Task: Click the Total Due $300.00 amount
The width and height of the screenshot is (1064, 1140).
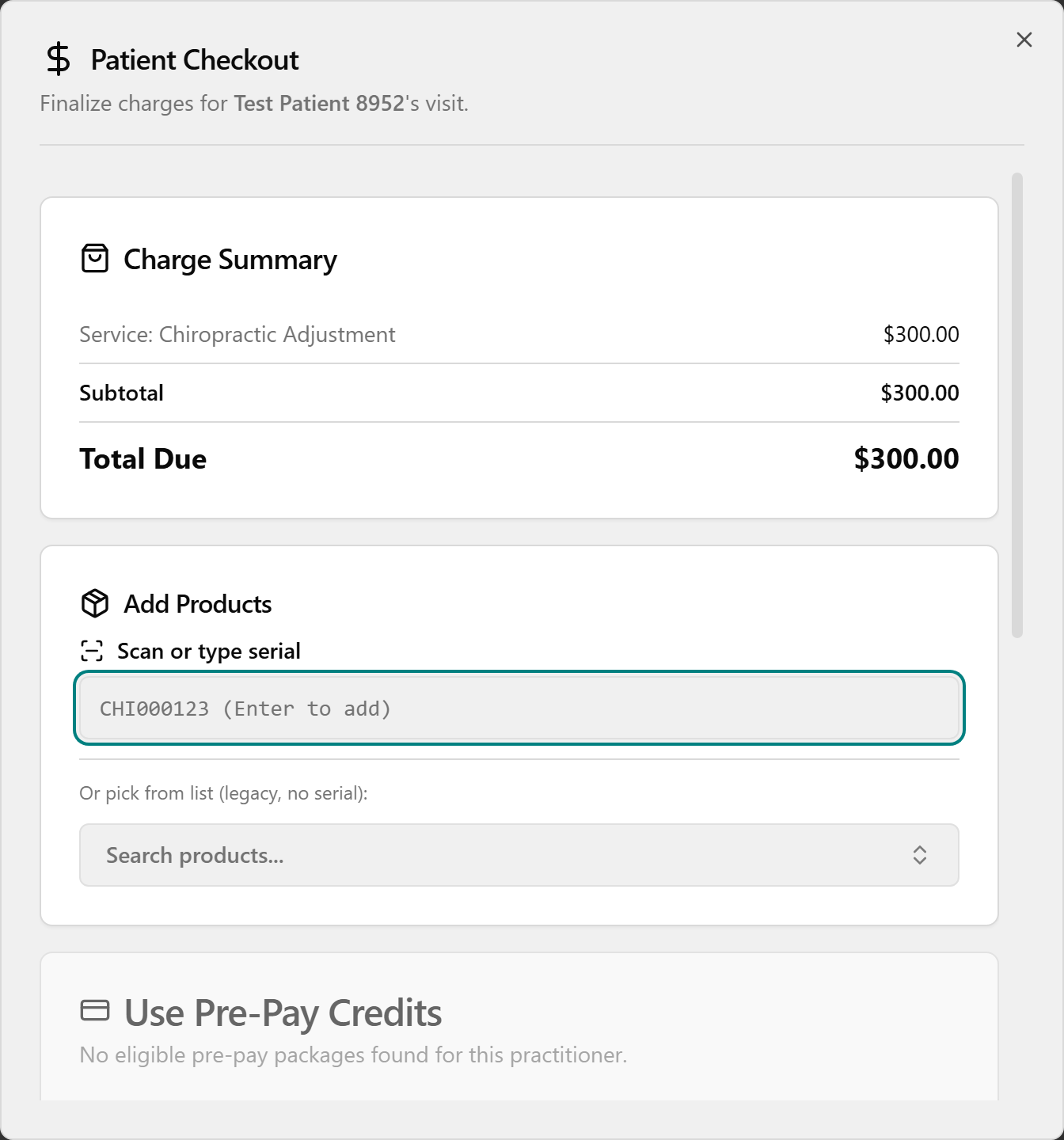Action: pos(906,458)
